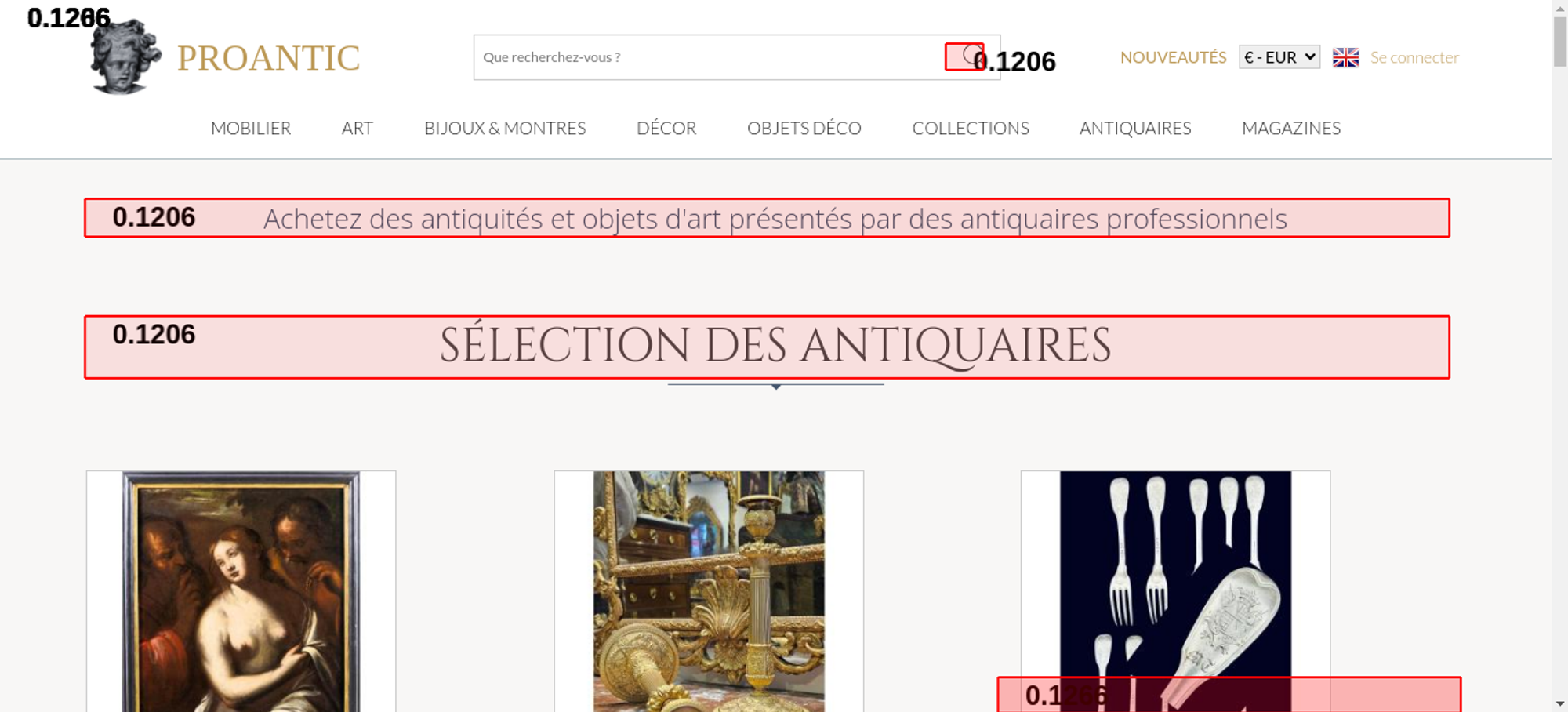Open the MAGAZINES menu
Screen dimensions: 1568x712
[1291, 128]
